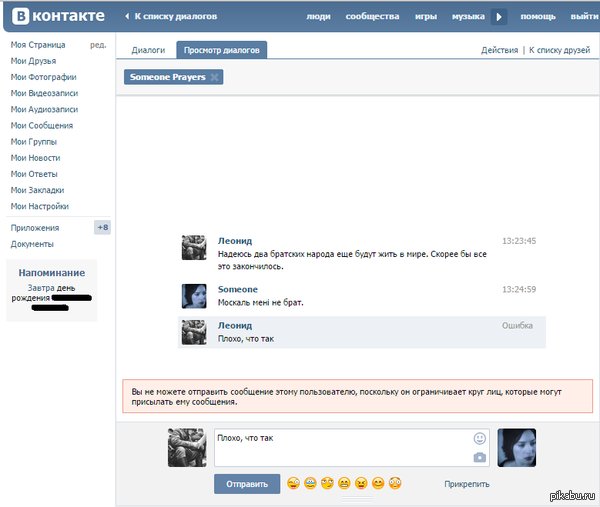Close the Someone Prayers dialog tab
Image resolution: width=600 pixels, height=507 pixels.
(x=215, y=77)
